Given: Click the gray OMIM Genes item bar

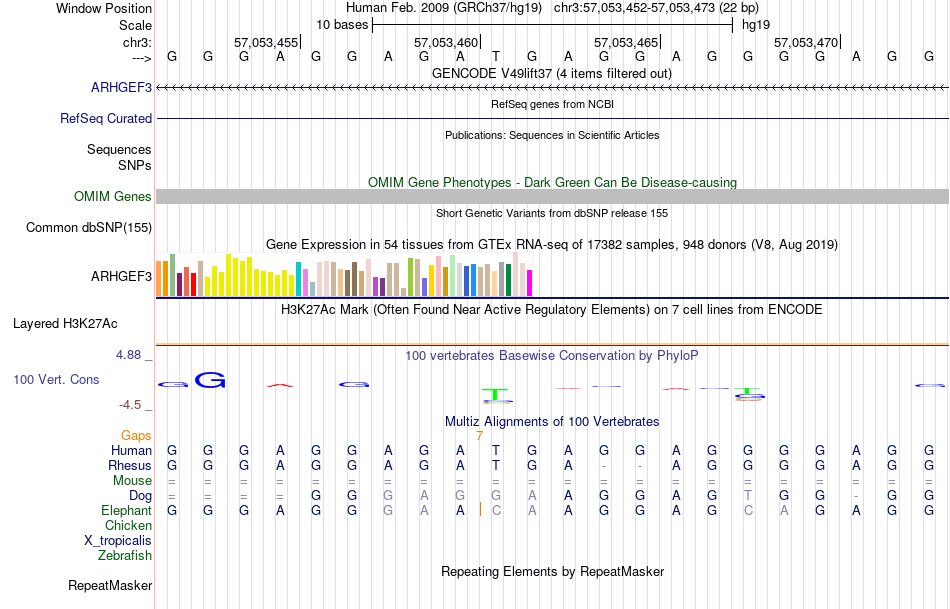Looking at the screenshot, I should pos(552,196).
